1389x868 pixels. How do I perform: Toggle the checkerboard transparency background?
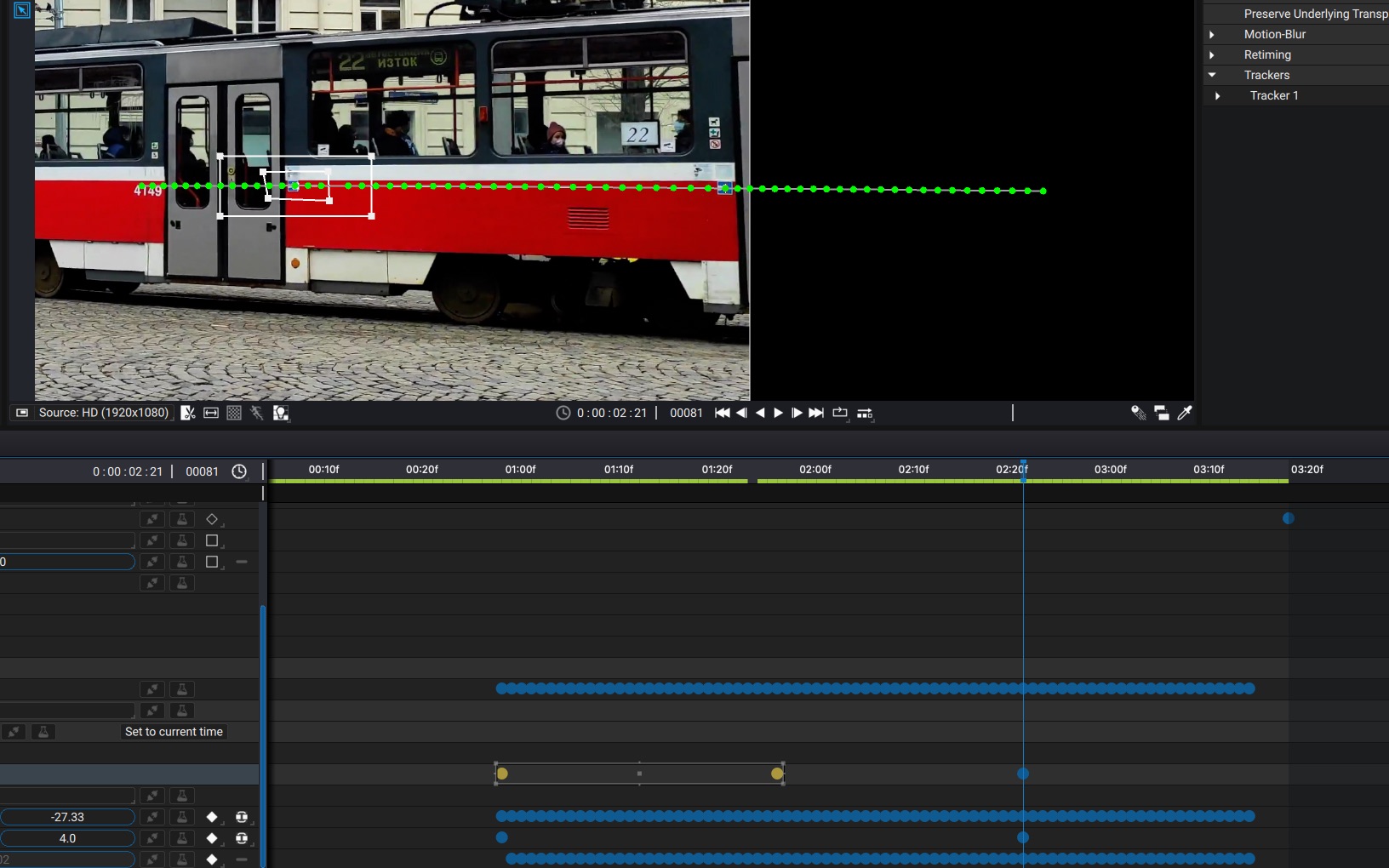tap(234, 413)
